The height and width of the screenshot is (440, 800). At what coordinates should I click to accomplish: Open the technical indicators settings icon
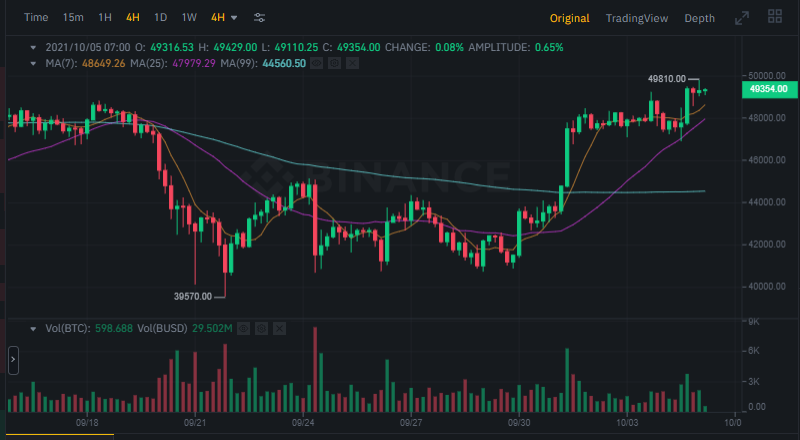[x=260, y=18]
